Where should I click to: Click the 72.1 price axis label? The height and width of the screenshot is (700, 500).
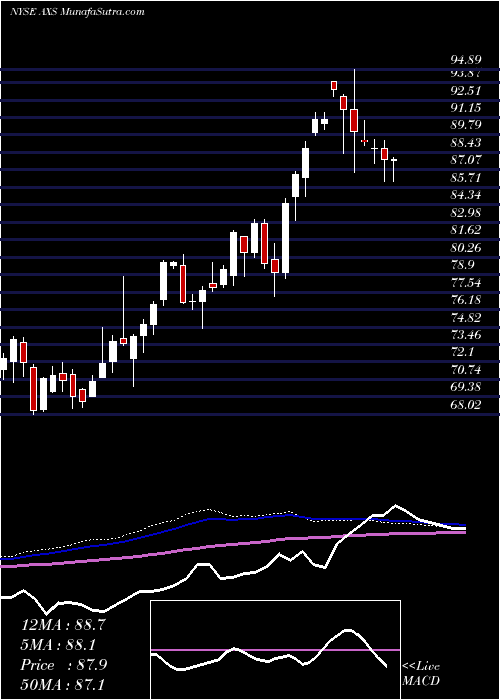(463, 352)
